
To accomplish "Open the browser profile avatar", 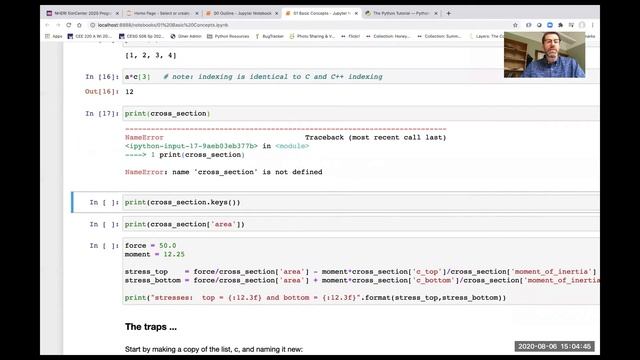I will click(x=582, y=25).
